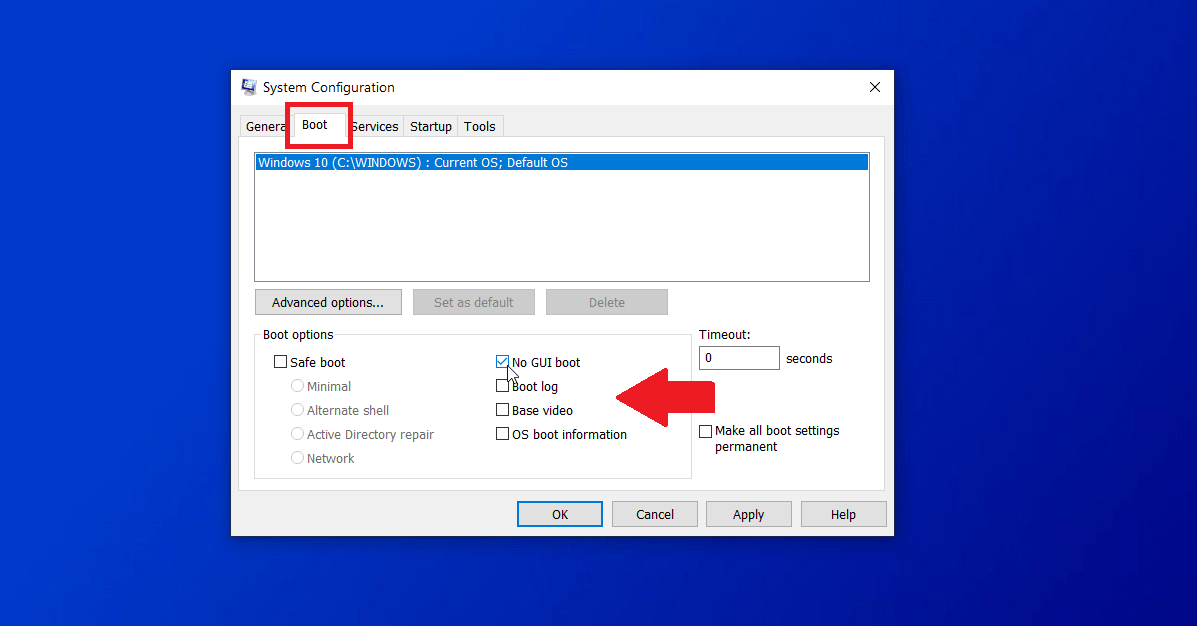Screen dimensions: 1197x626
Task: Click the Cancel button
Action: point(655,515)
